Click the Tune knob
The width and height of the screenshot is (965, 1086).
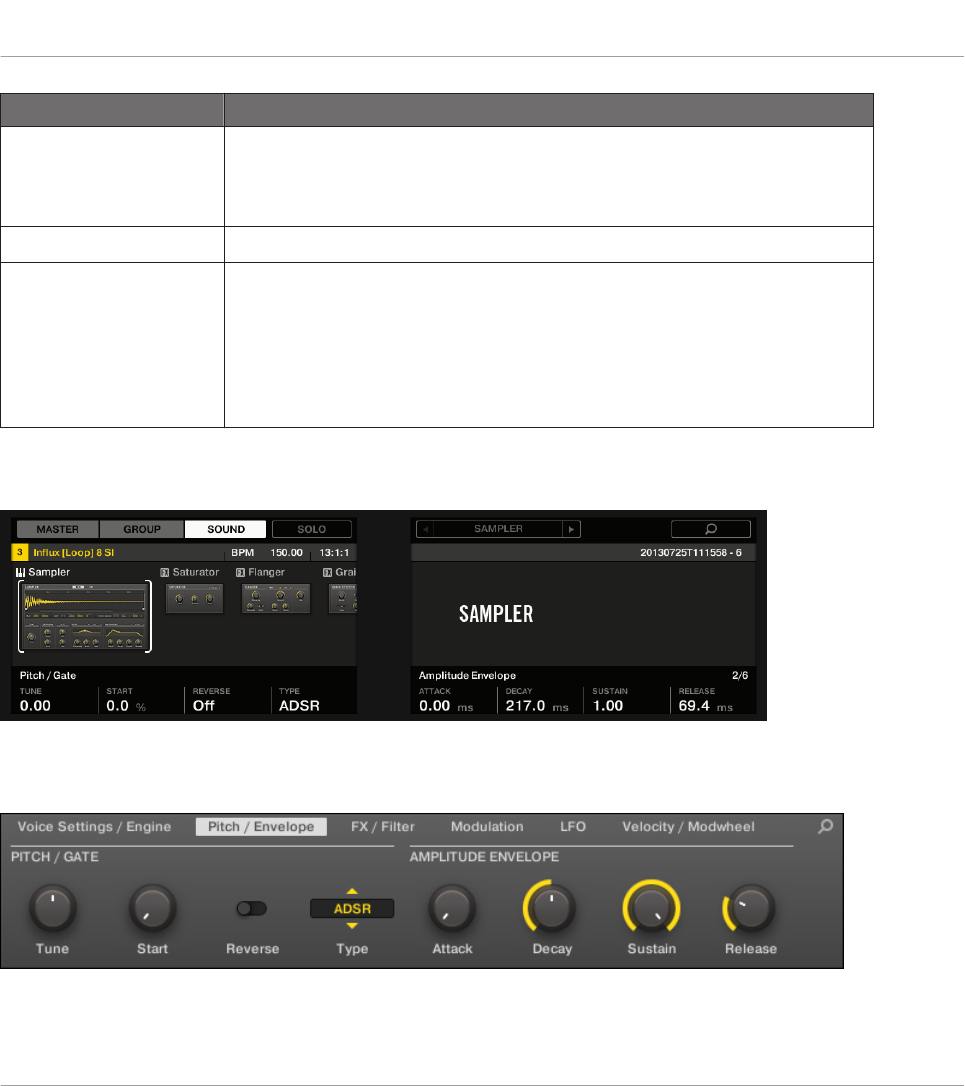point(53,908)
